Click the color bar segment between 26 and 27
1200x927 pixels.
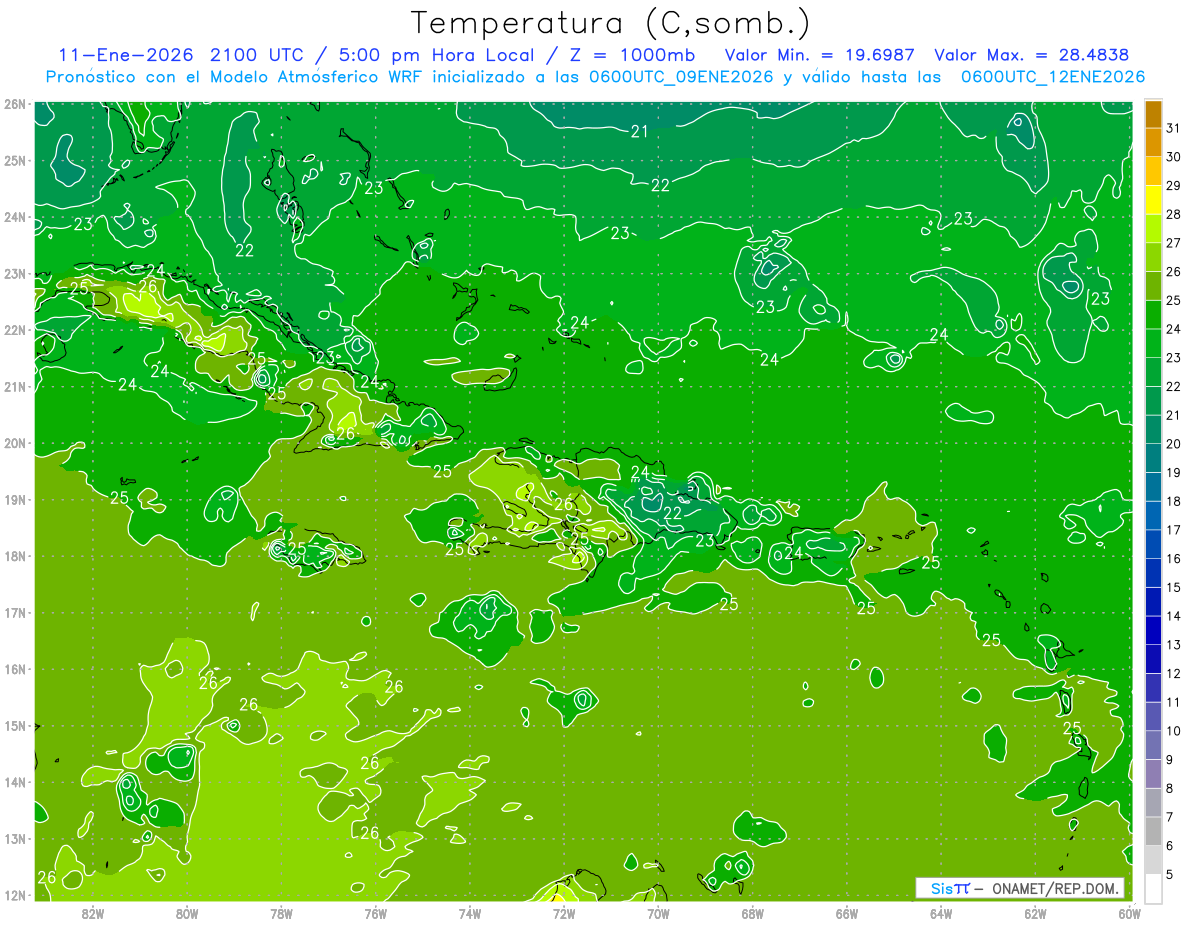(1153, 257)
